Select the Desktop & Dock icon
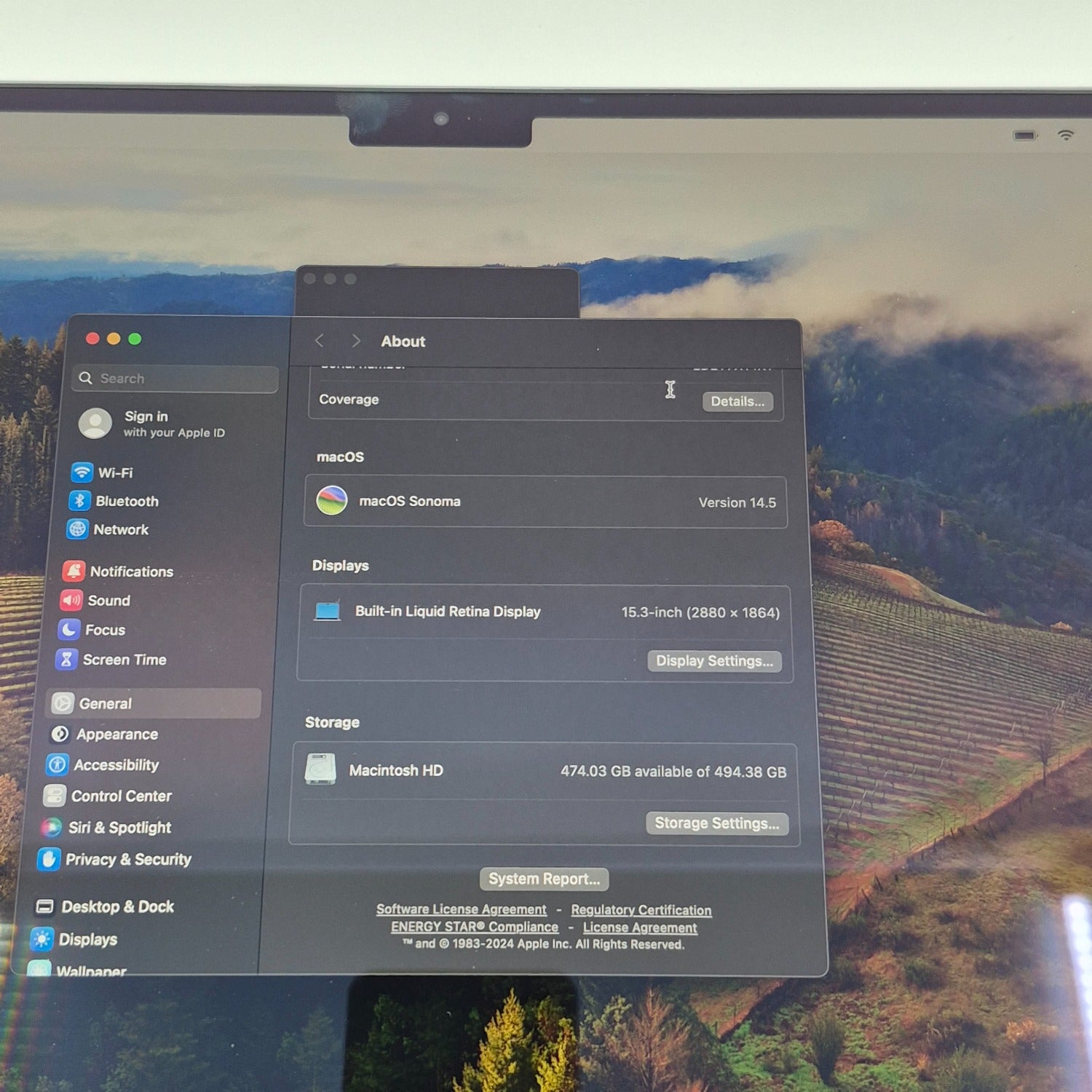 pyautogui.click(x=45, y=907)
